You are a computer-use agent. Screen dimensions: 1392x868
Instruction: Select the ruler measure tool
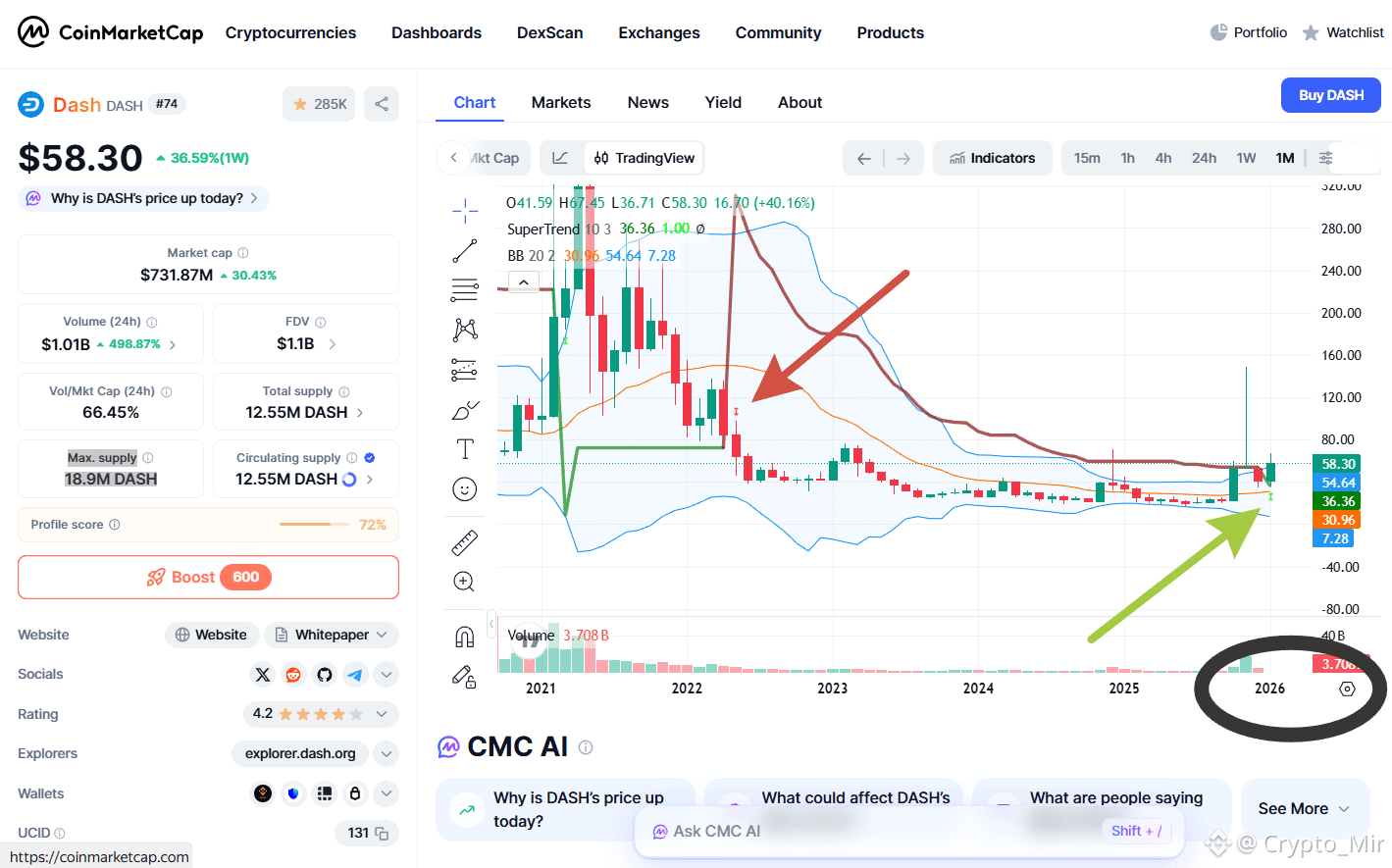(465, 542)
